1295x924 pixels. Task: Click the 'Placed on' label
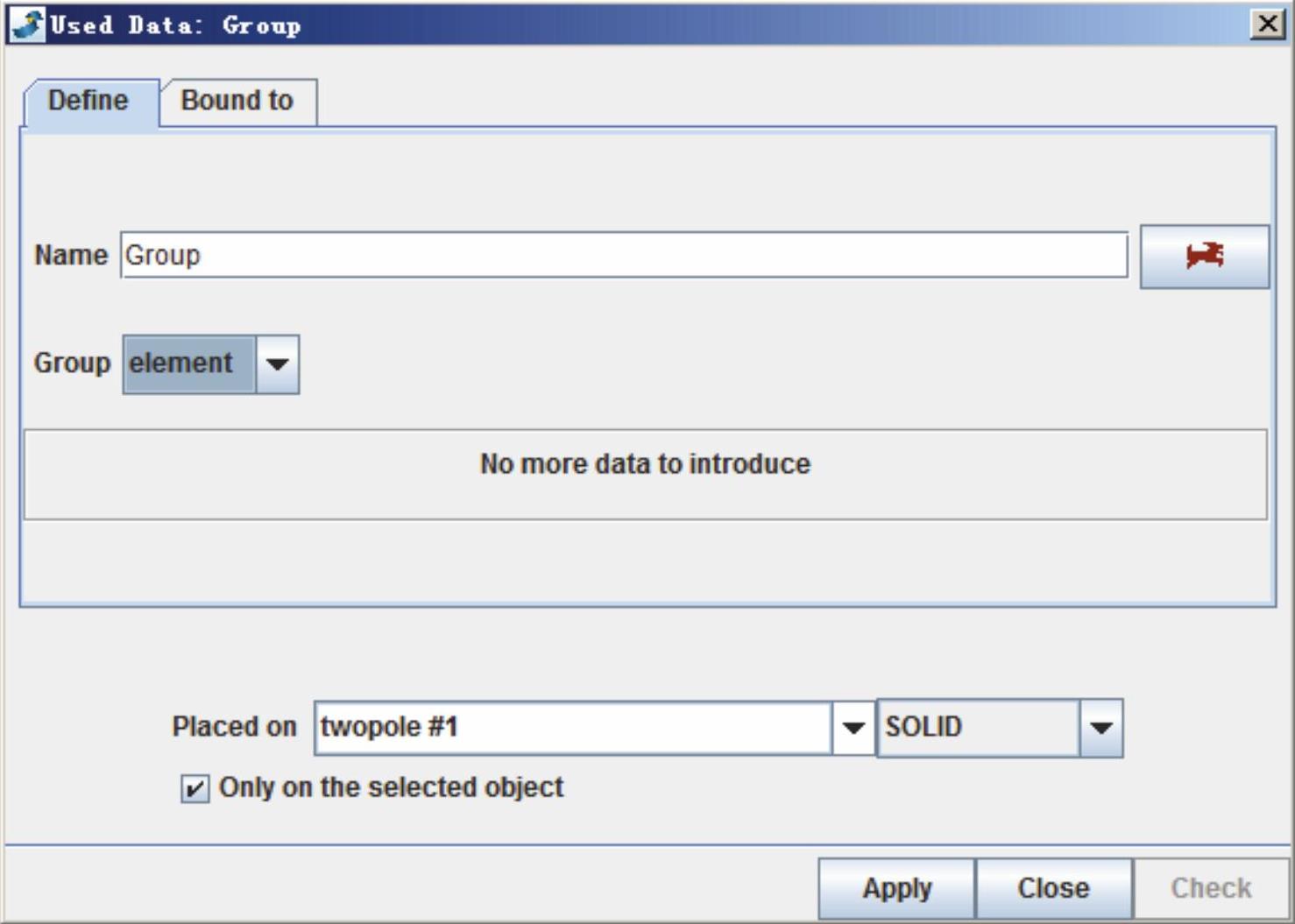point(234,727)
